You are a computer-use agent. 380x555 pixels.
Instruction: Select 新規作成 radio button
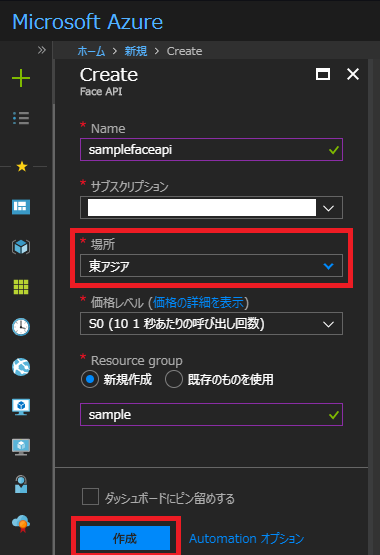pos(90,379)
